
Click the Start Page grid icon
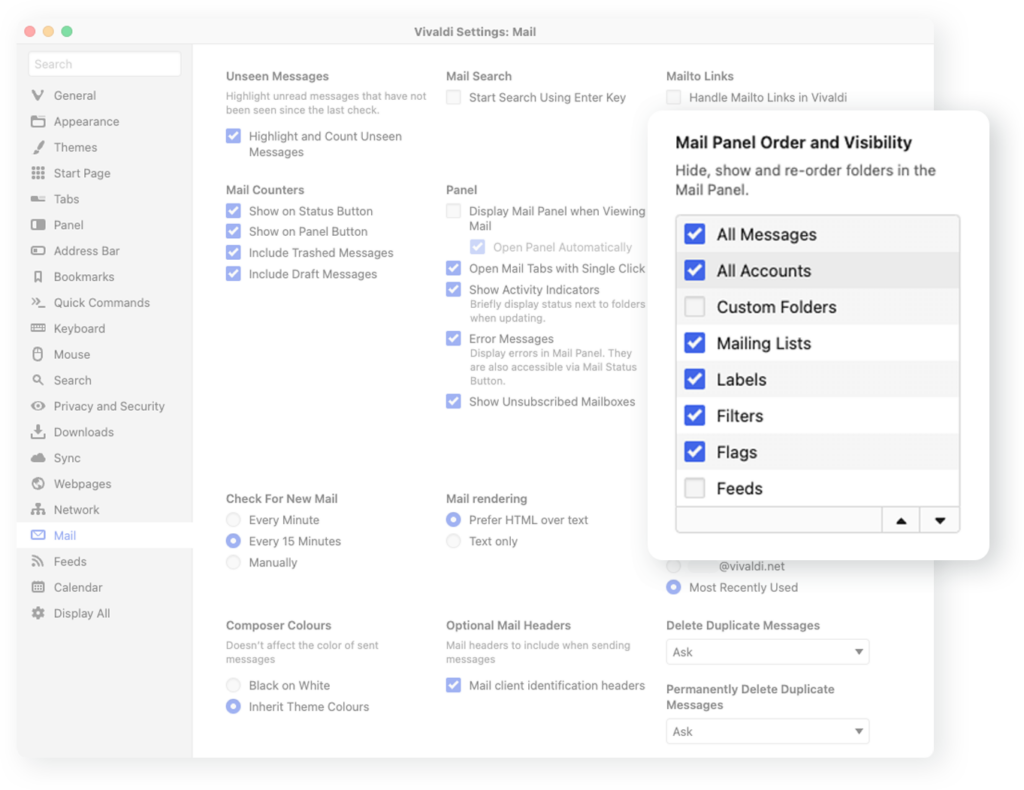click(x=38, y=173)
